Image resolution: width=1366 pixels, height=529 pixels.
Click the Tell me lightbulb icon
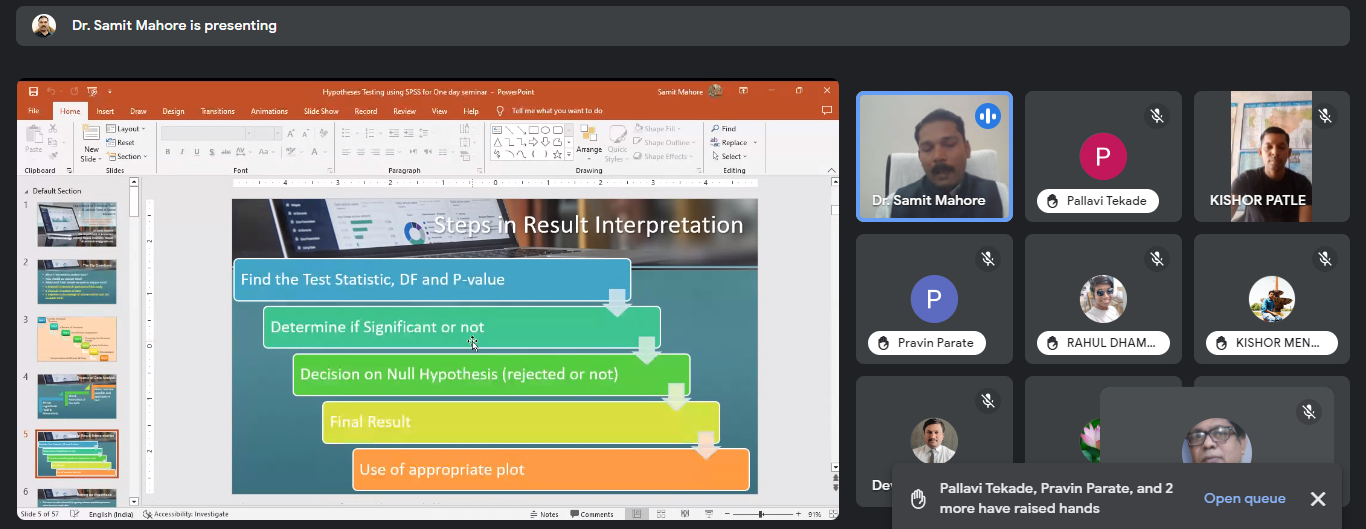pos(500,111)
